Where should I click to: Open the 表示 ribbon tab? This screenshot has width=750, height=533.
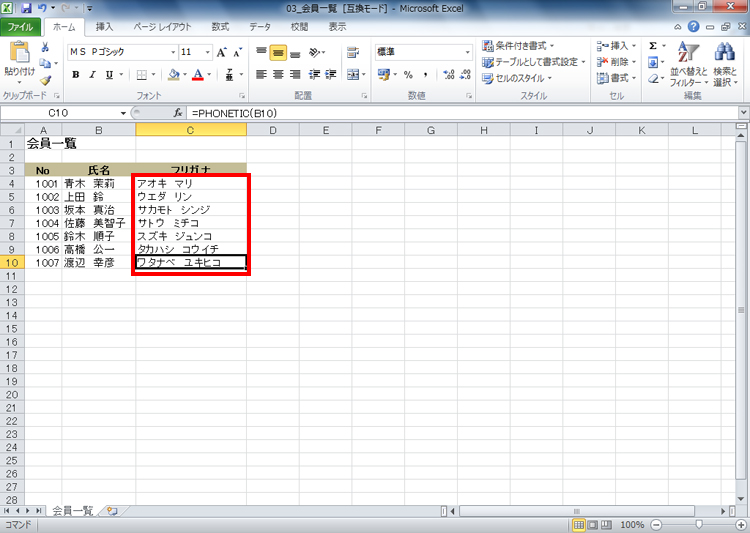click(337, 27)
